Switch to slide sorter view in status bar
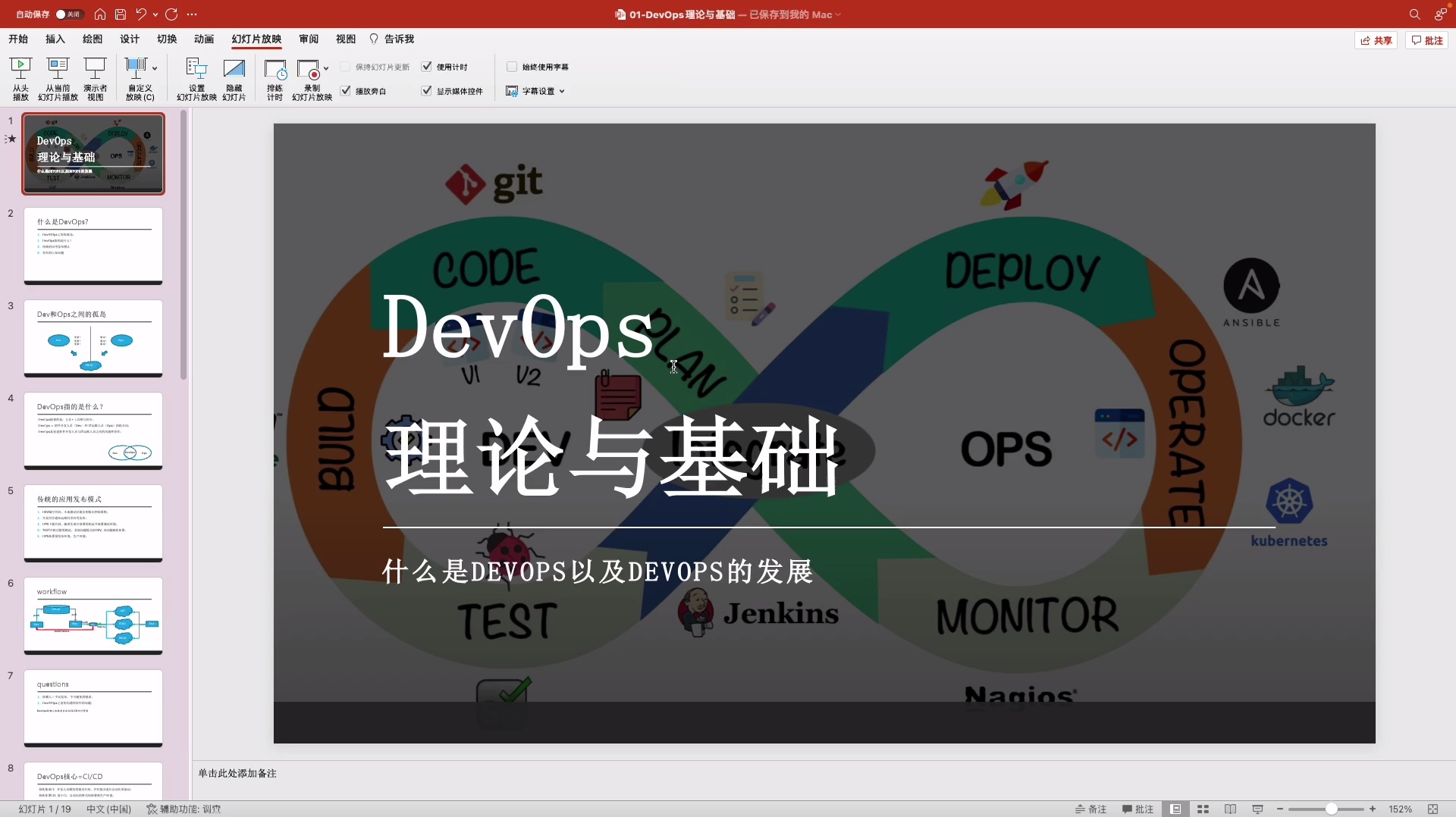 1203,809
